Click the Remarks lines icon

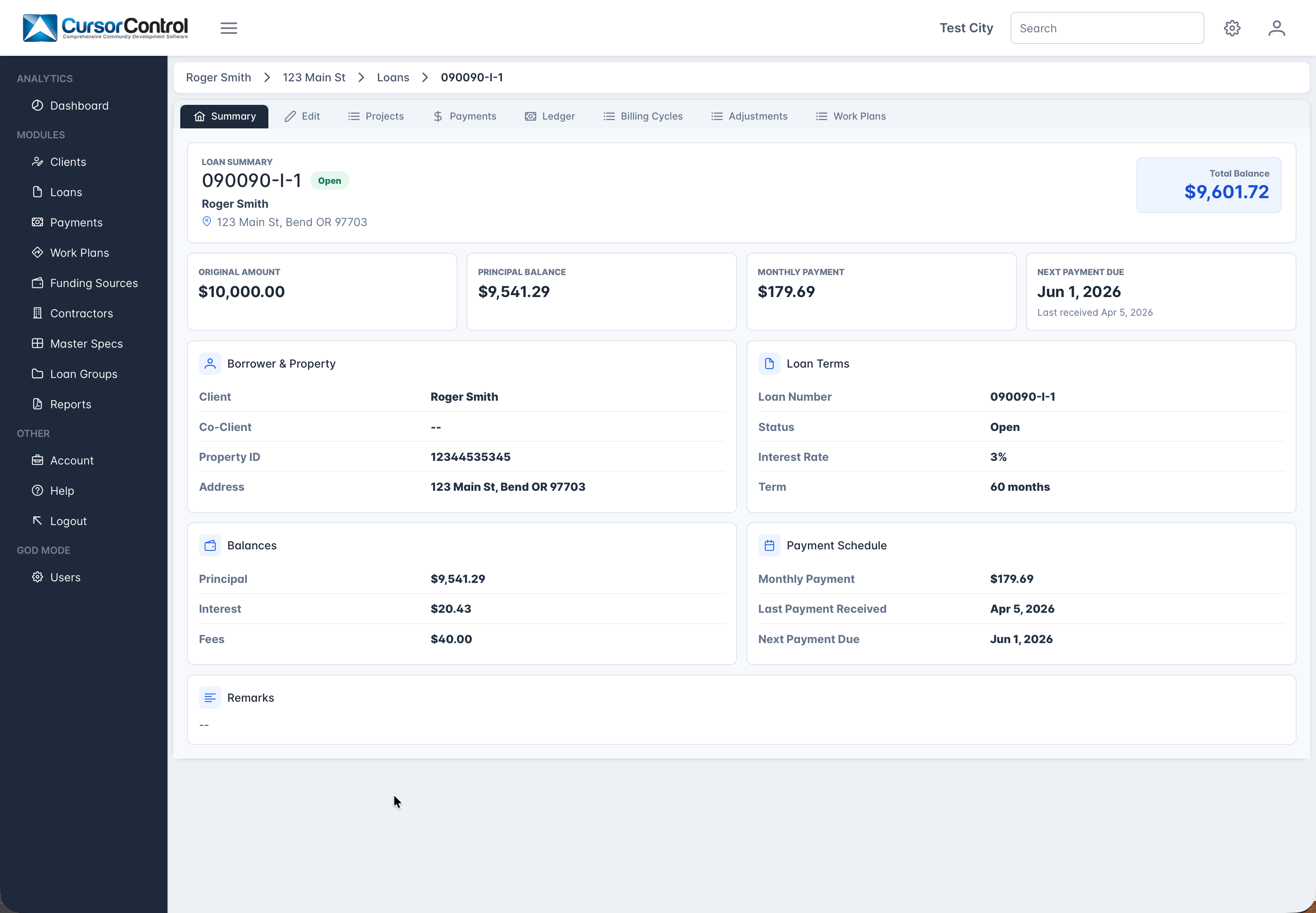(x=210, y=697)
